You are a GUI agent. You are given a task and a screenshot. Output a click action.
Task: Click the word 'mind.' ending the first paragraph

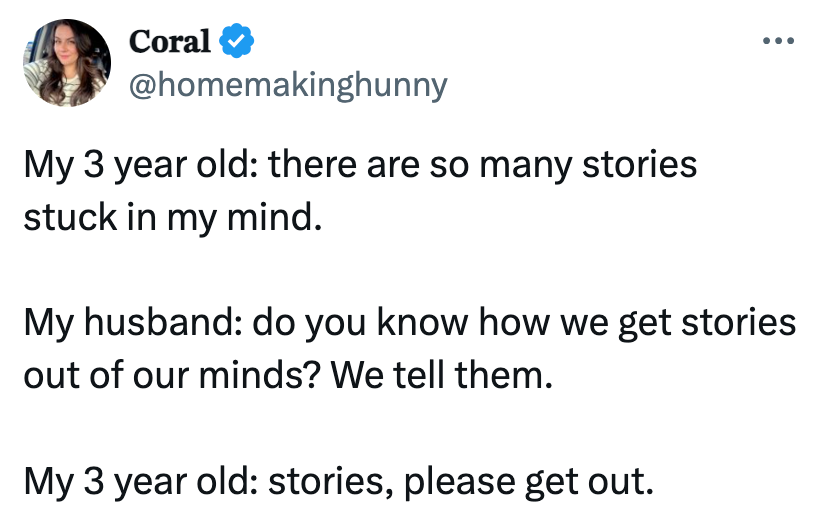tap(280, 217)
